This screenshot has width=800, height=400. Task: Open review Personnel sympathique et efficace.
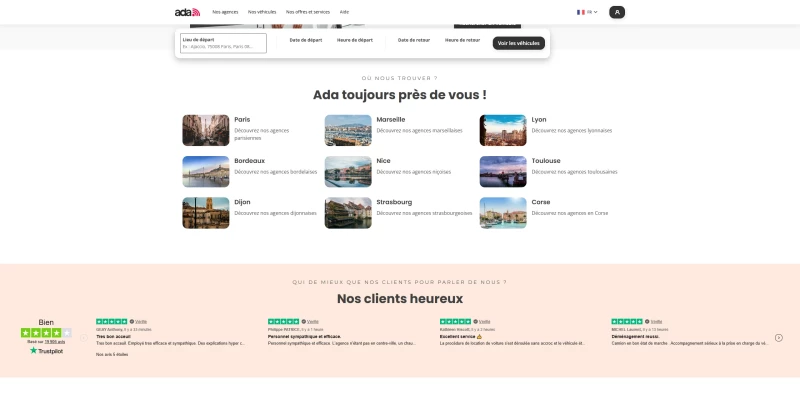[x=305, y=337]
